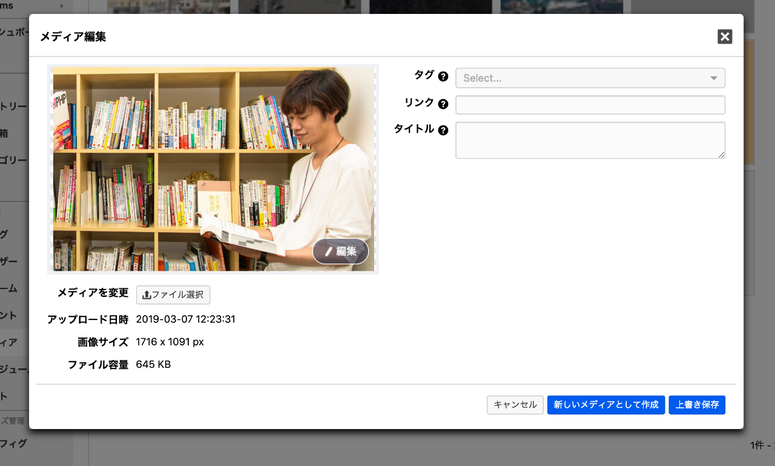
Task: Click the 1件 count at bottom right
Action: coord(758,444)
